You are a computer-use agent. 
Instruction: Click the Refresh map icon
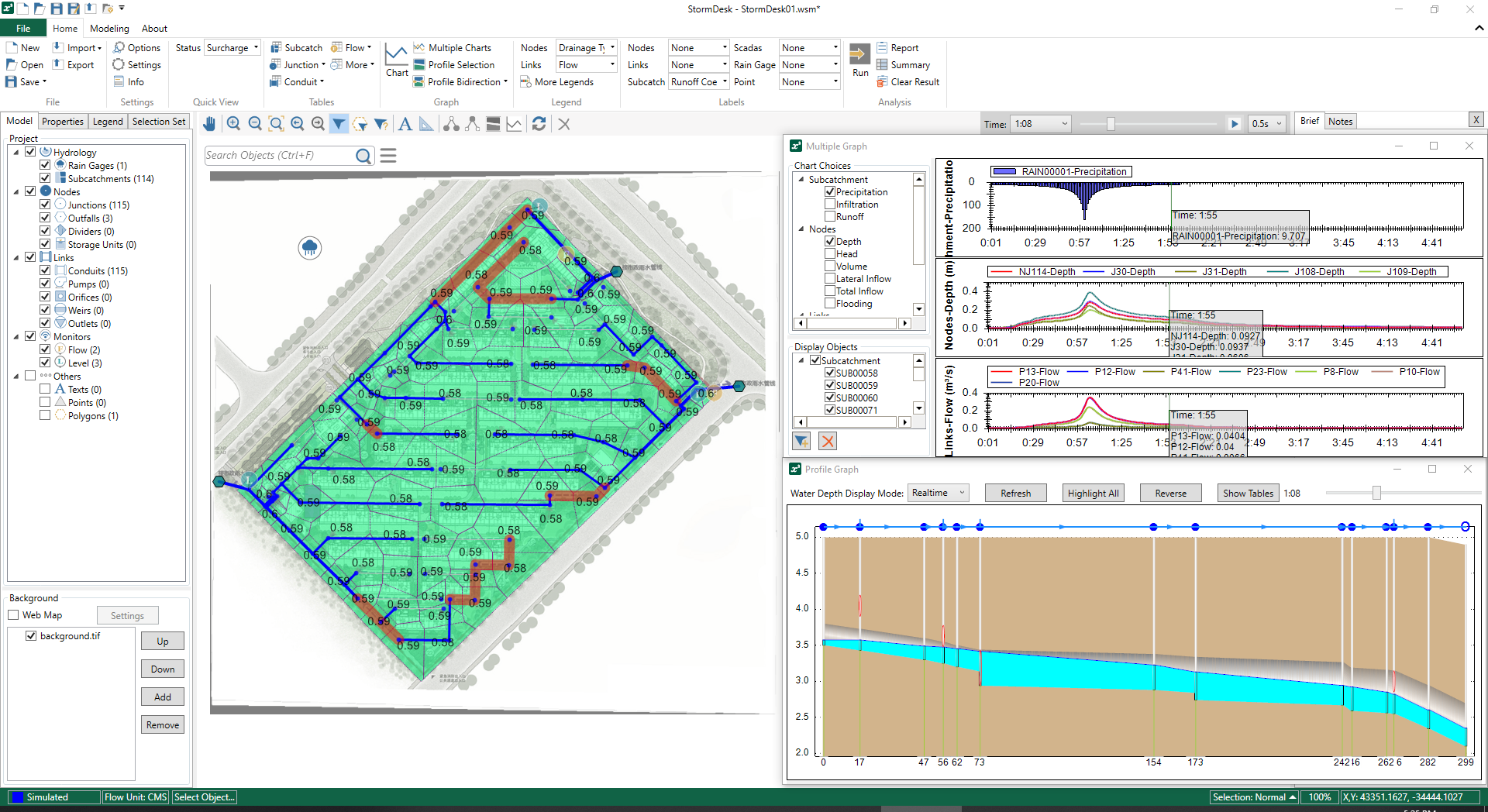tap(539, 124)
